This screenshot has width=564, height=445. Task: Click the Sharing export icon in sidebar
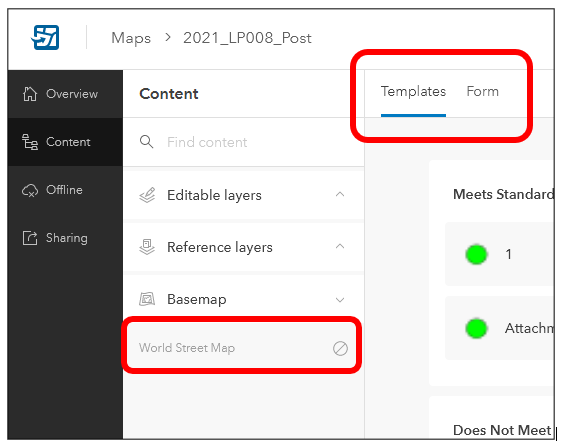(x=30, y=238)
